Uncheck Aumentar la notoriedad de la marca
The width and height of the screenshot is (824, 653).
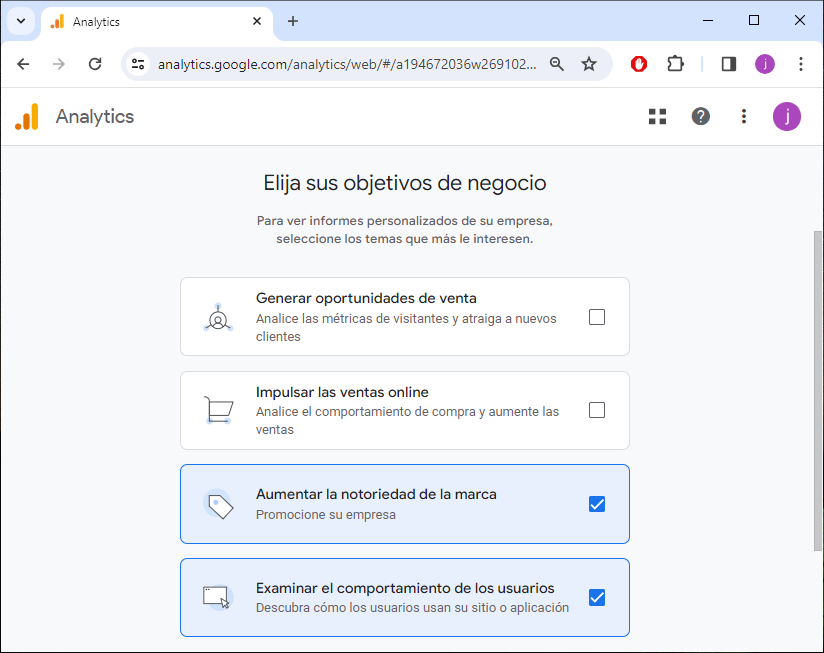tap(597, 504)
